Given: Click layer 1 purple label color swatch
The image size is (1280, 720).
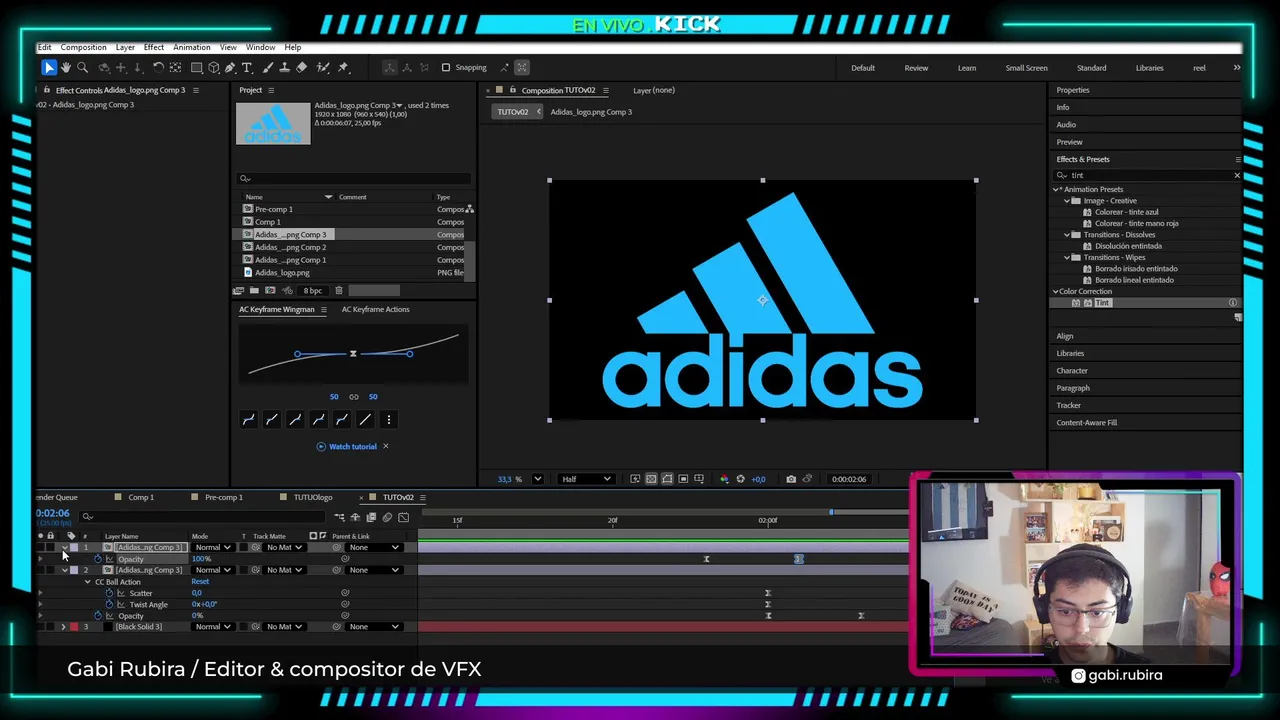Looking at the screenshot, I should click(74, 547).
